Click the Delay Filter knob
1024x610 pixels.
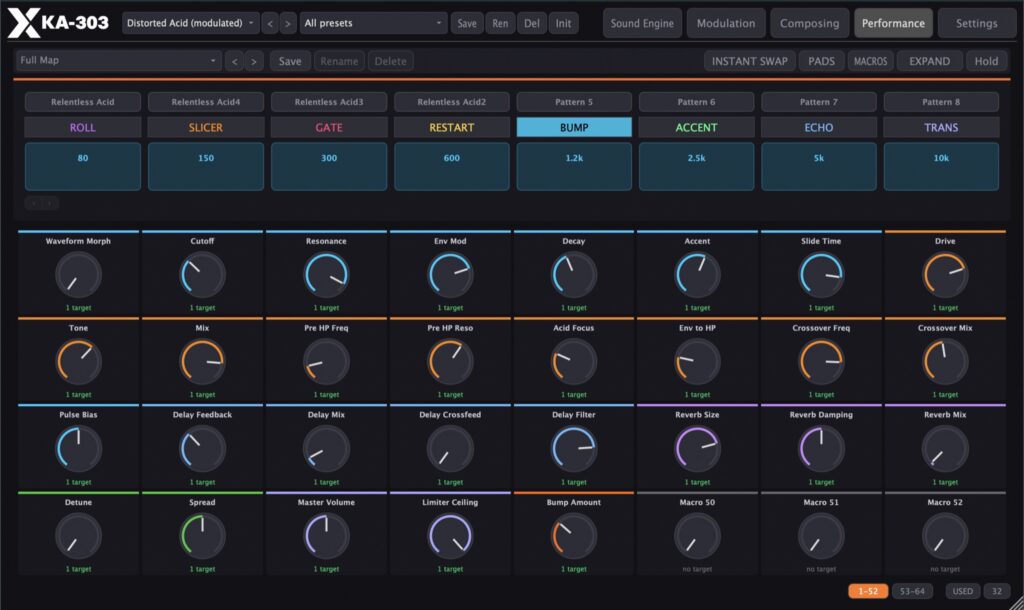tap(574, 449)
